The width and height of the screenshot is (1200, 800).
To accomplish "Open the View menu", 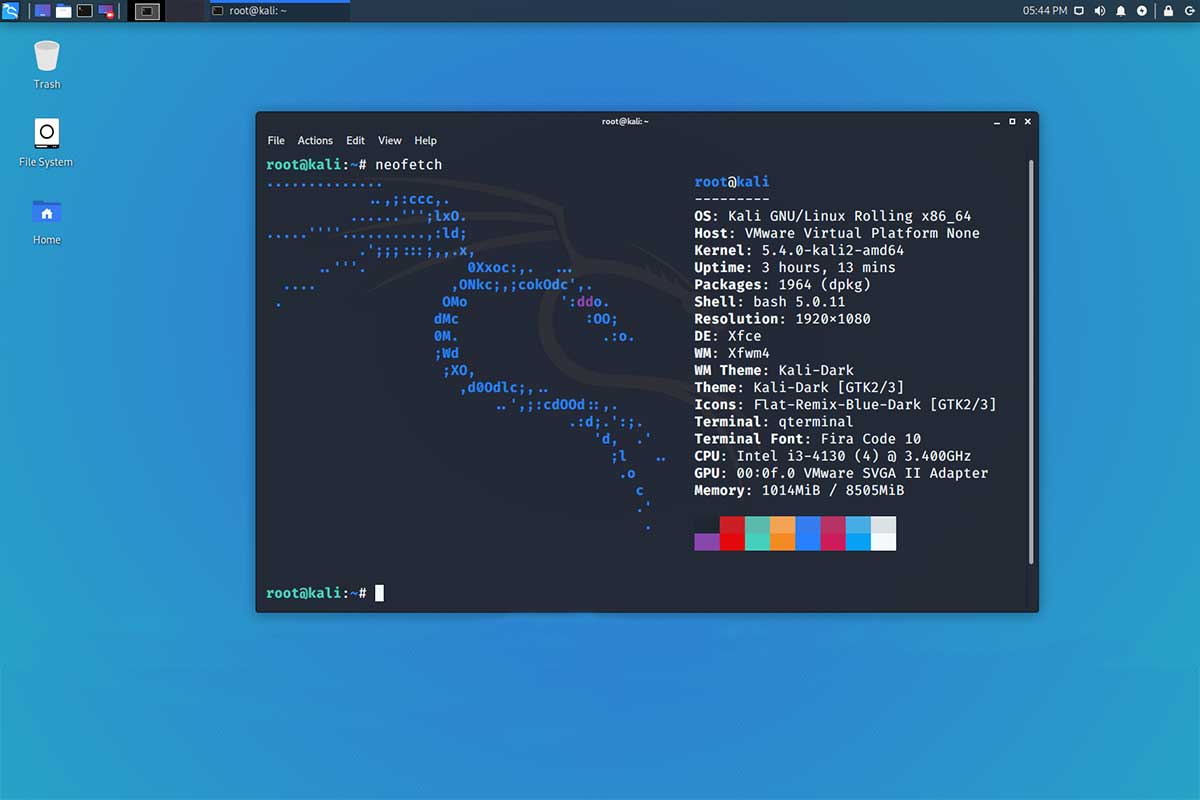I will click(x=390, y=140).
